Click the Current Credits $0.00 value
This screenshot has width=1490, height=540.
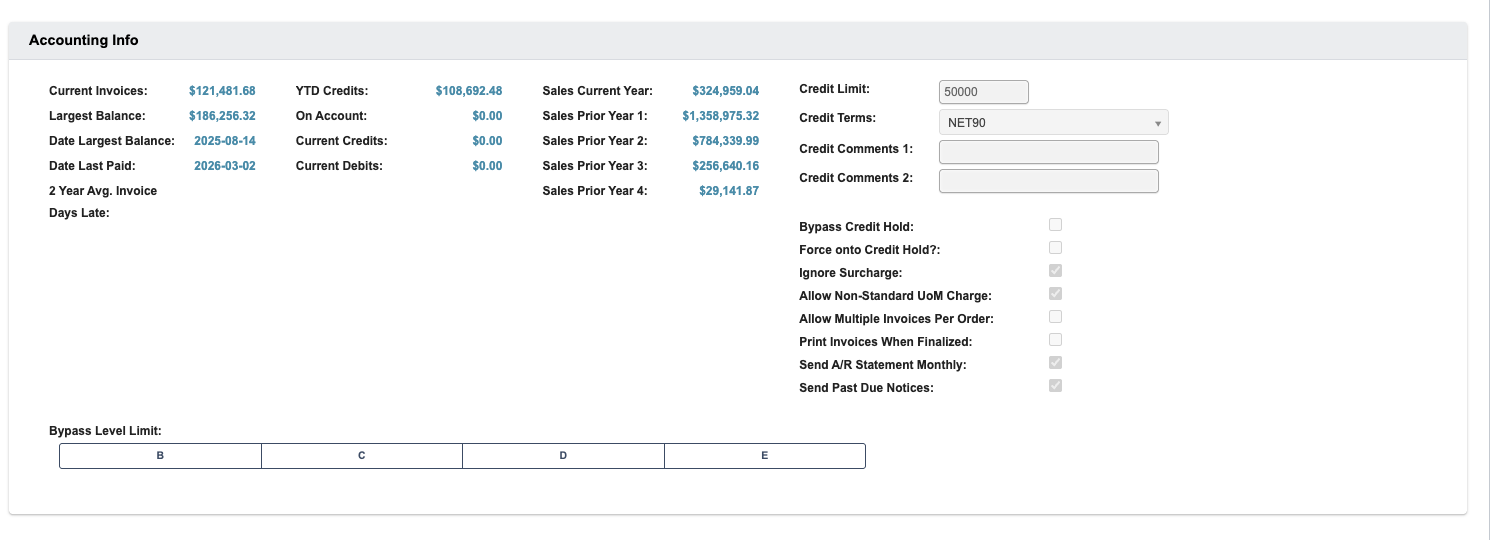[487, 141]
